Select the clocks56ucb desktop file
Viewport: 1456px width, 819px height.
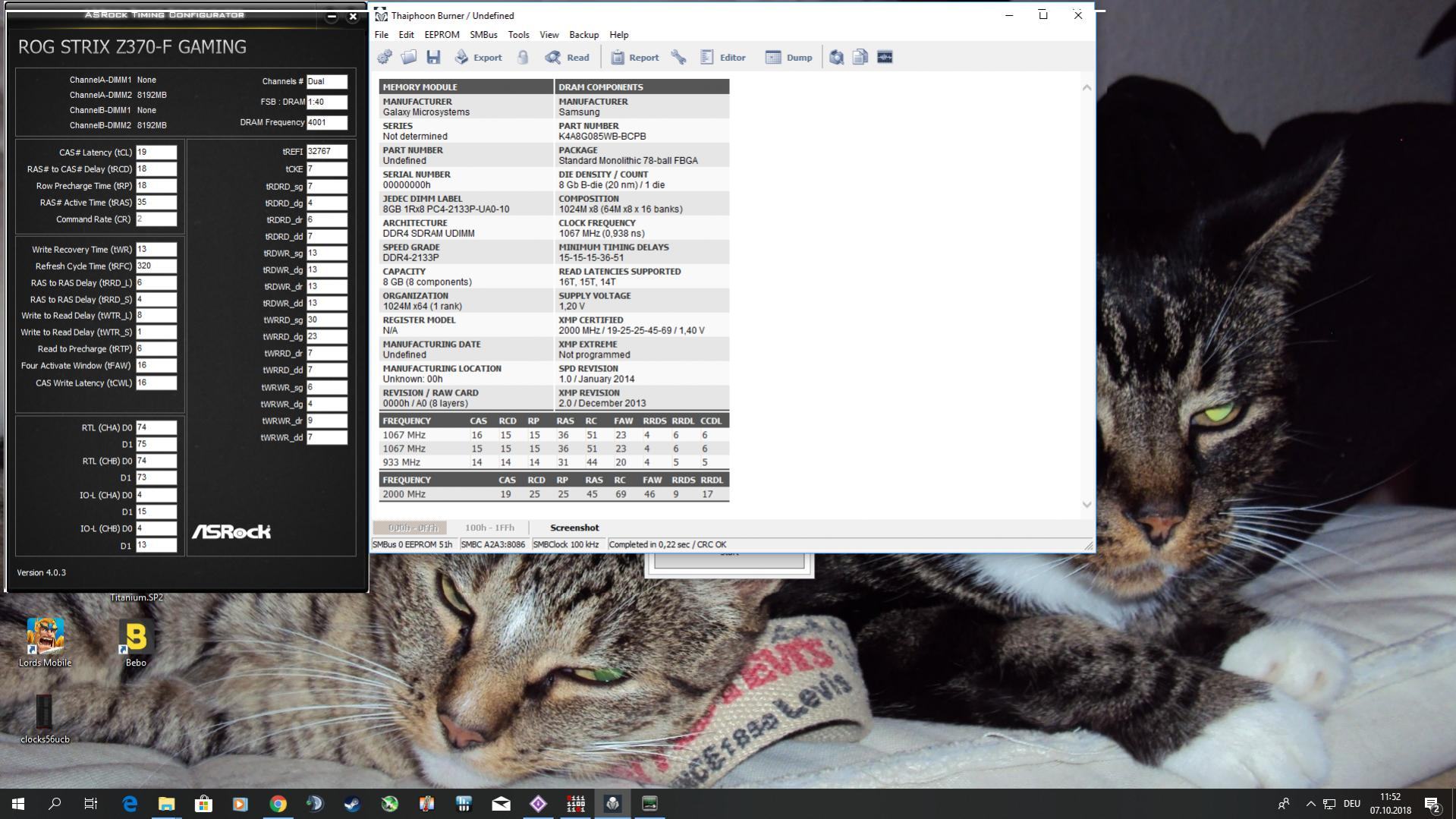[45, 719]
